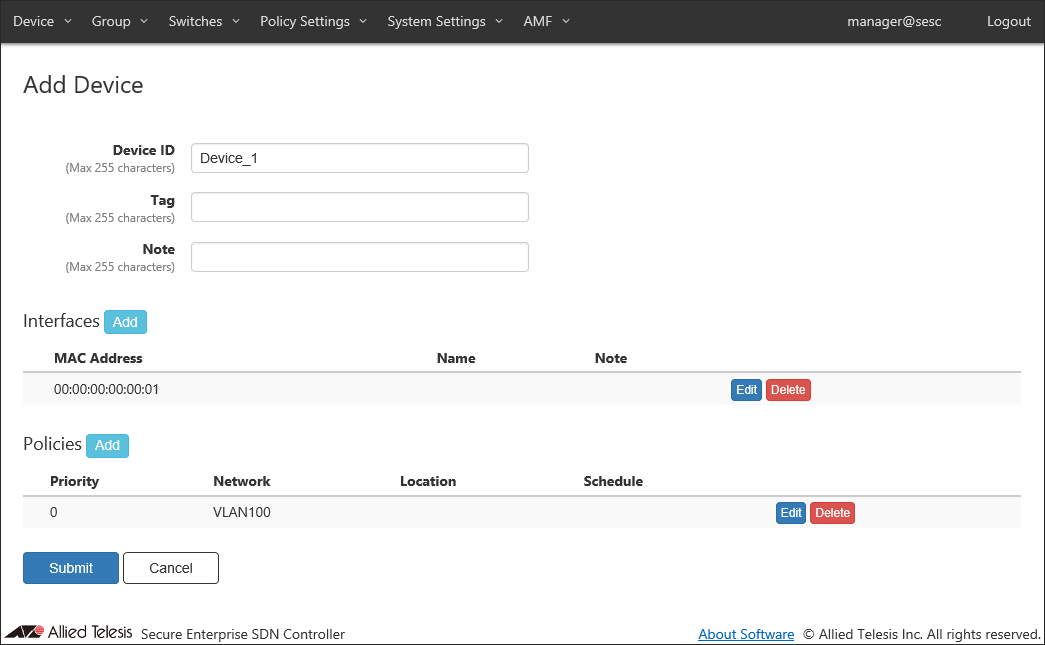This screenshot has height=645, width=1045.
Task: Log out using the Logout link
Action: (x=1008, y=21)
